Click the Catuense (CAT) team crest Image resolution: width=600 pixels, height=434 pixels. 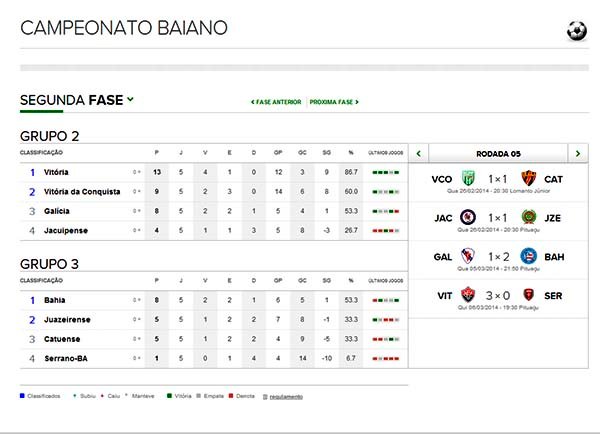coord(529,179)
